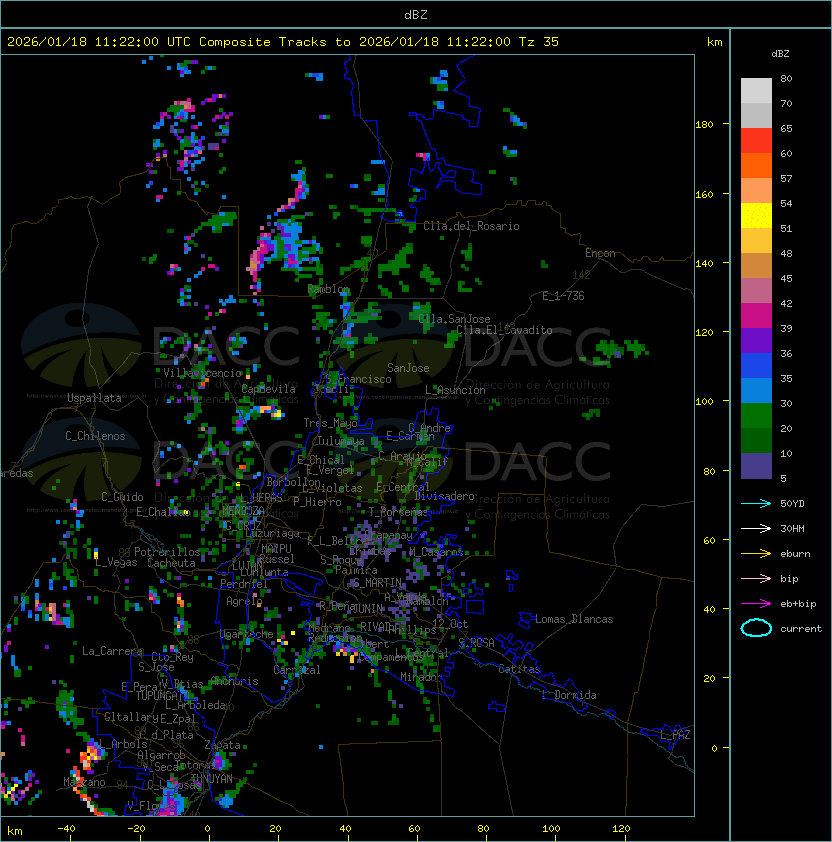Click the 'Cila.del_Rosario' map label
832x842 pixels.
tap(471, 226)
